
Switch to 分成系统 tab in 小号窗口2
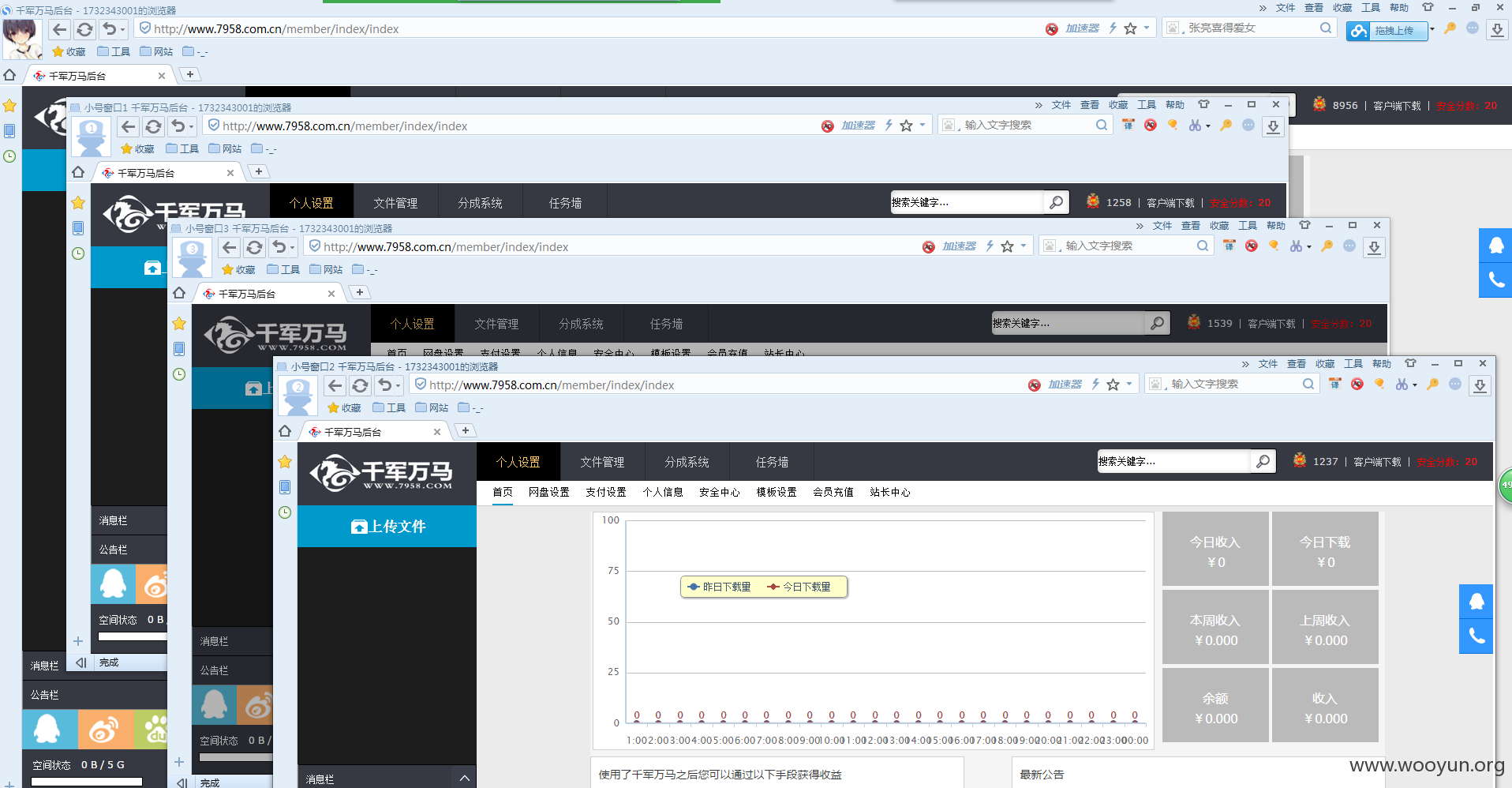687,462
